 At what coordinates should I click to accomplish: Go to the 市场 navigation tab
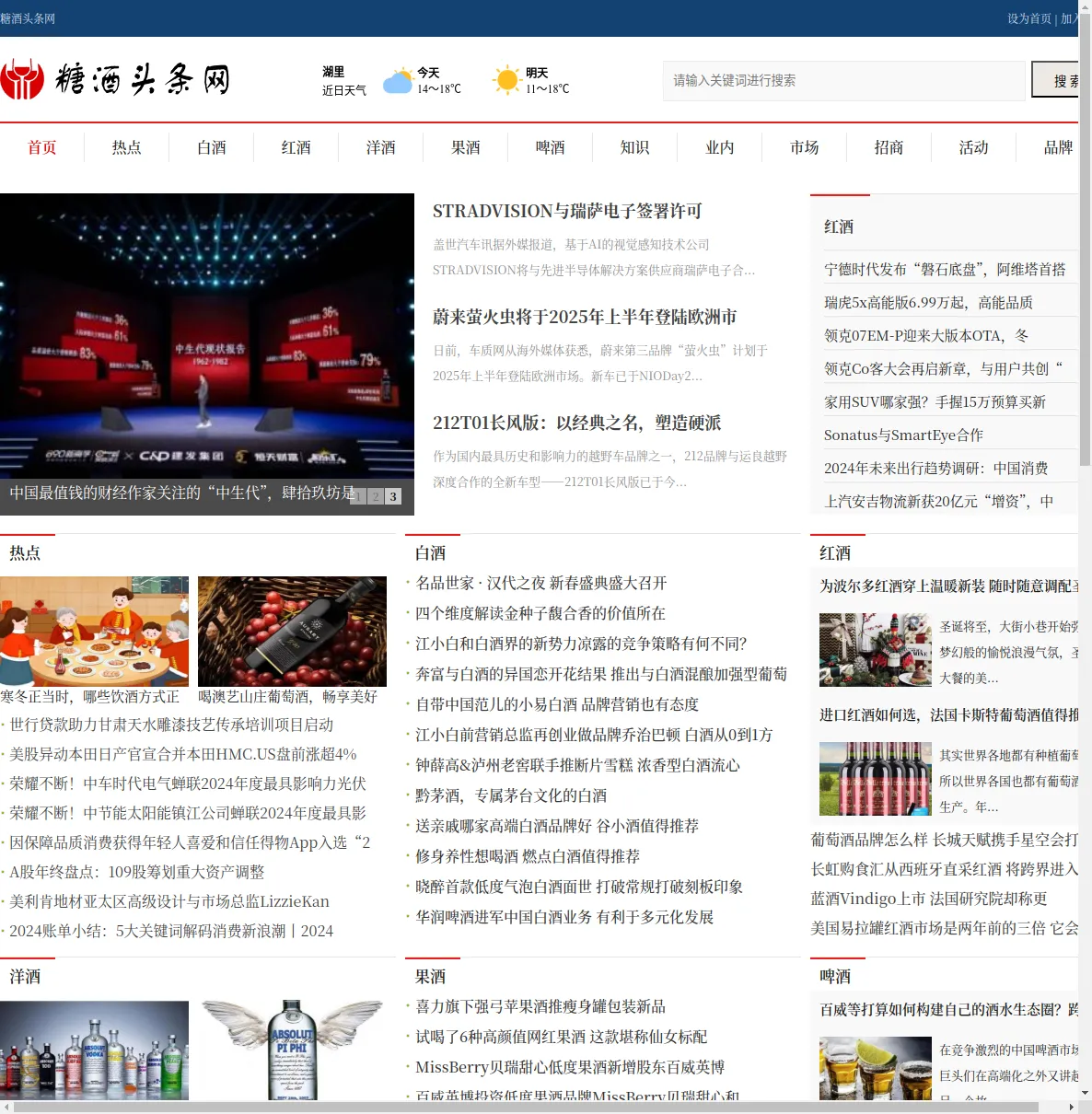click(805, 147)
